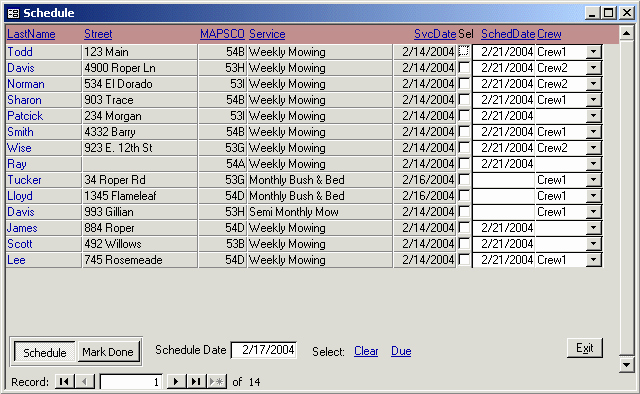Open Crew dropdown for 4900 Roper Ln
Viewport: 640px width, 394px height.
tap(593, 68)
